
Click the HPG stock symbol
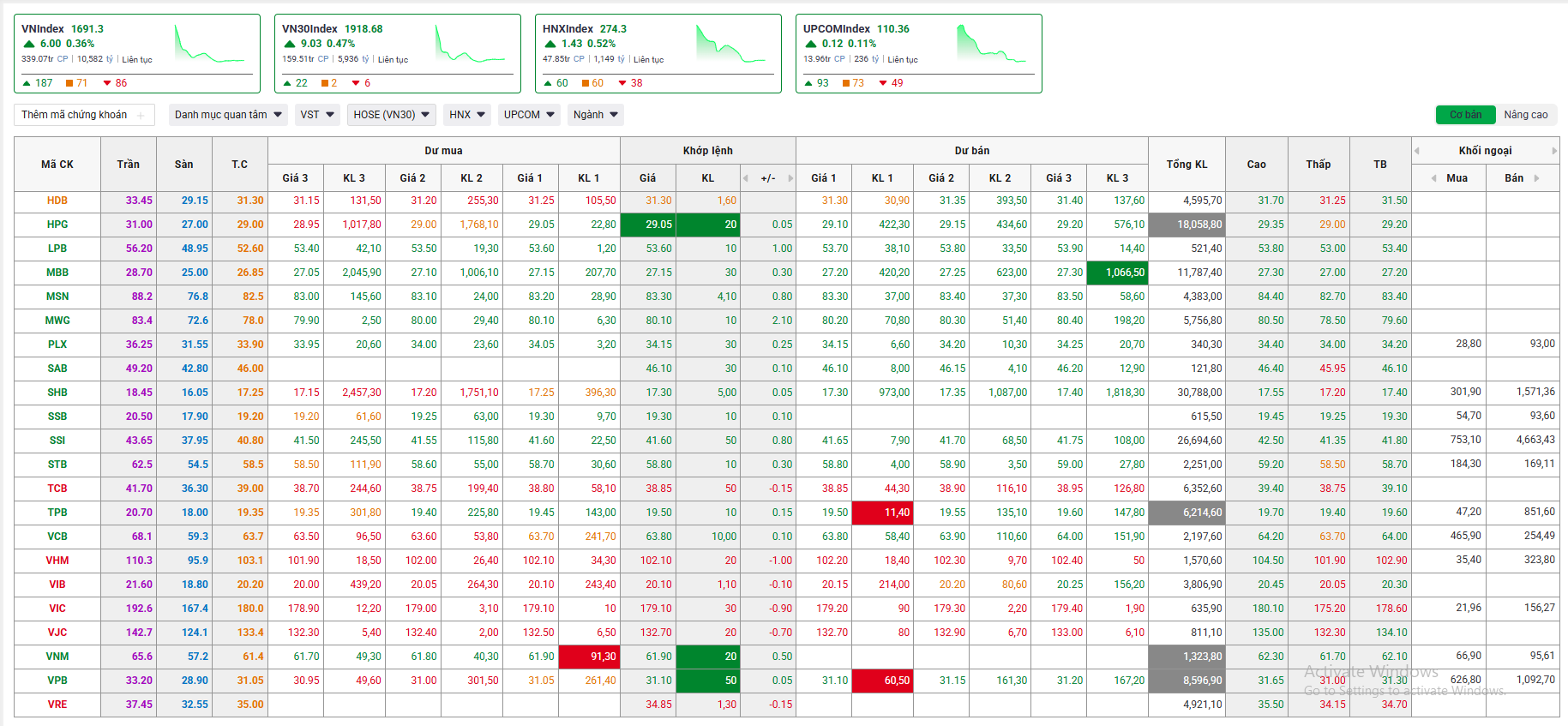click(57, 225)
